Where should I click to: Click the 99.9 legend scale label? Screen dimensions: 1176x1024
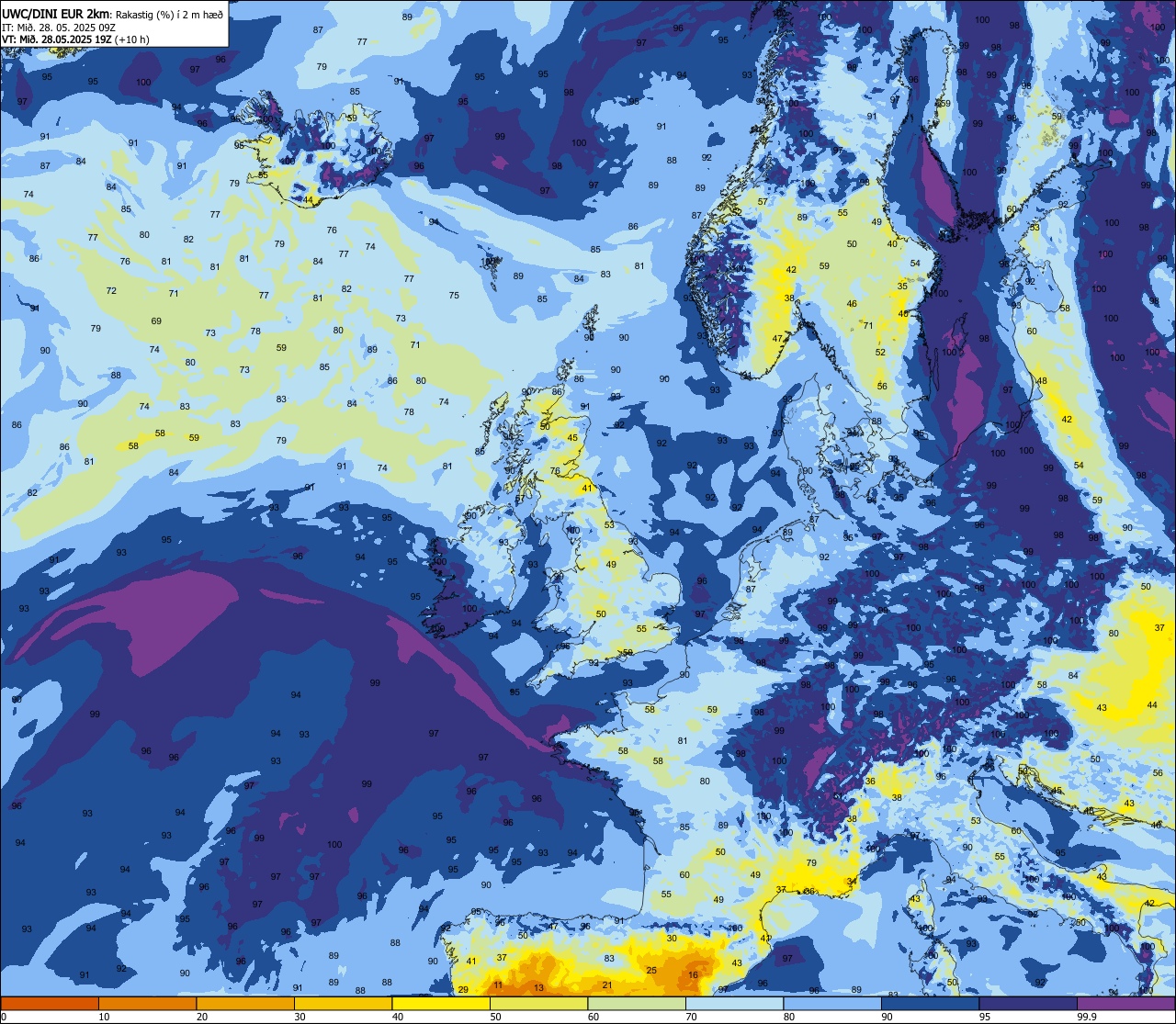coord(1088,1017)
